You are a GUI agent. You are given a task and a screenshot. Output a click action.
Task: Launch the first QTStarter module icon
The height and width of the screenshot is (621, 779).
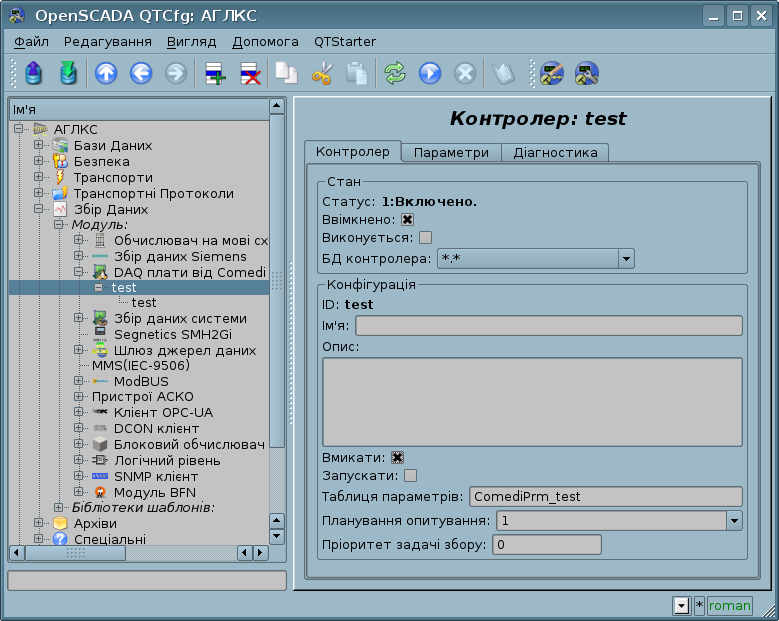[x=551, y=74]
